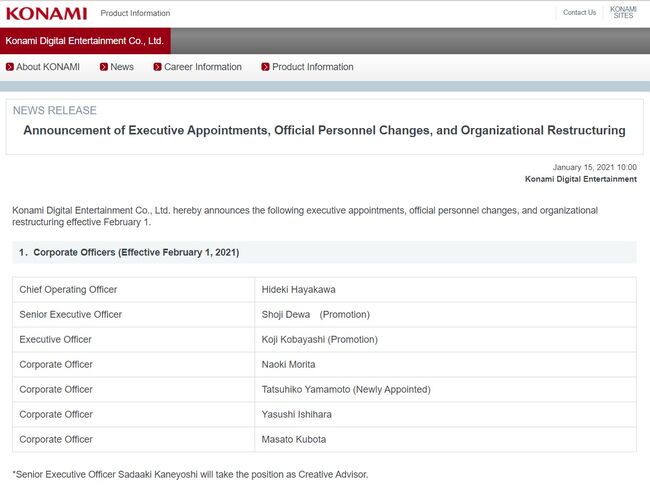
Task: Open the Career Information page
Action: tap(203, 67)
